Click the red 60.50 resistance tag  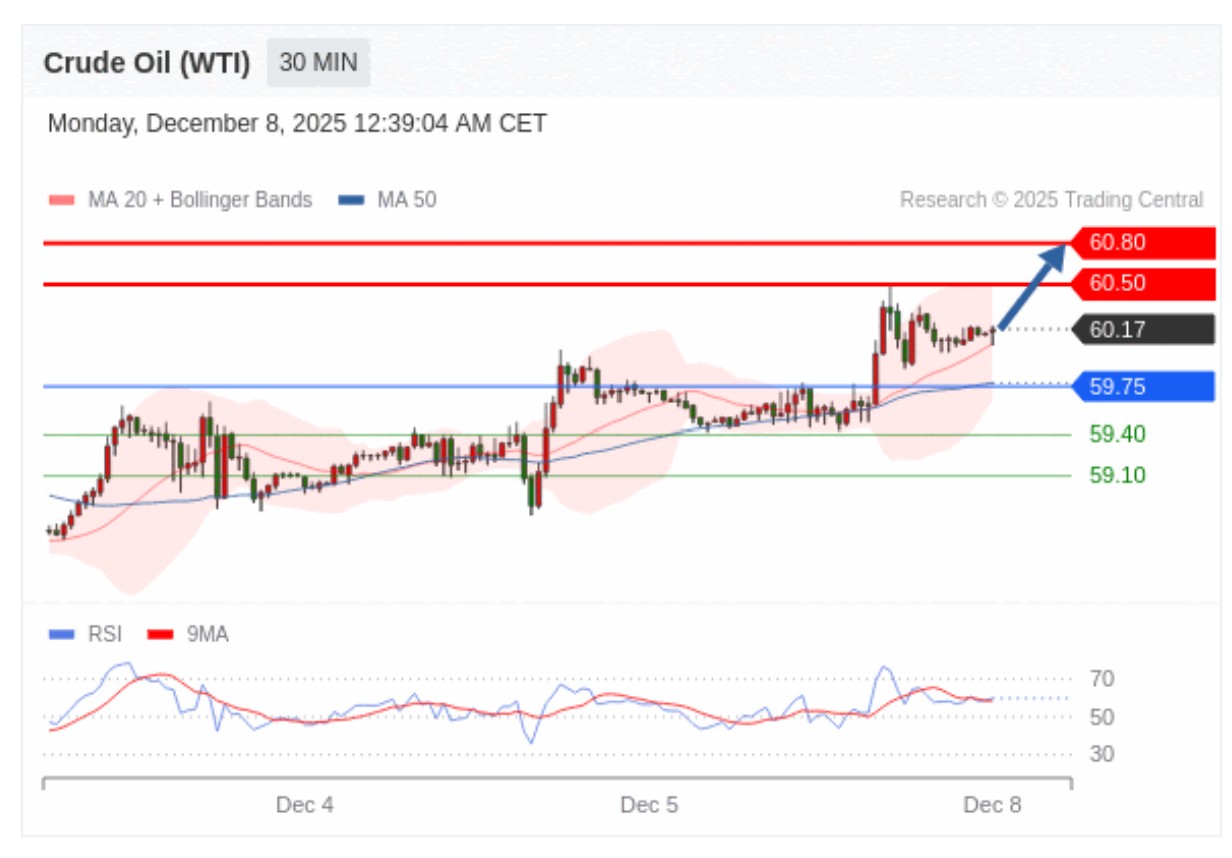[x=1142, y=284]
